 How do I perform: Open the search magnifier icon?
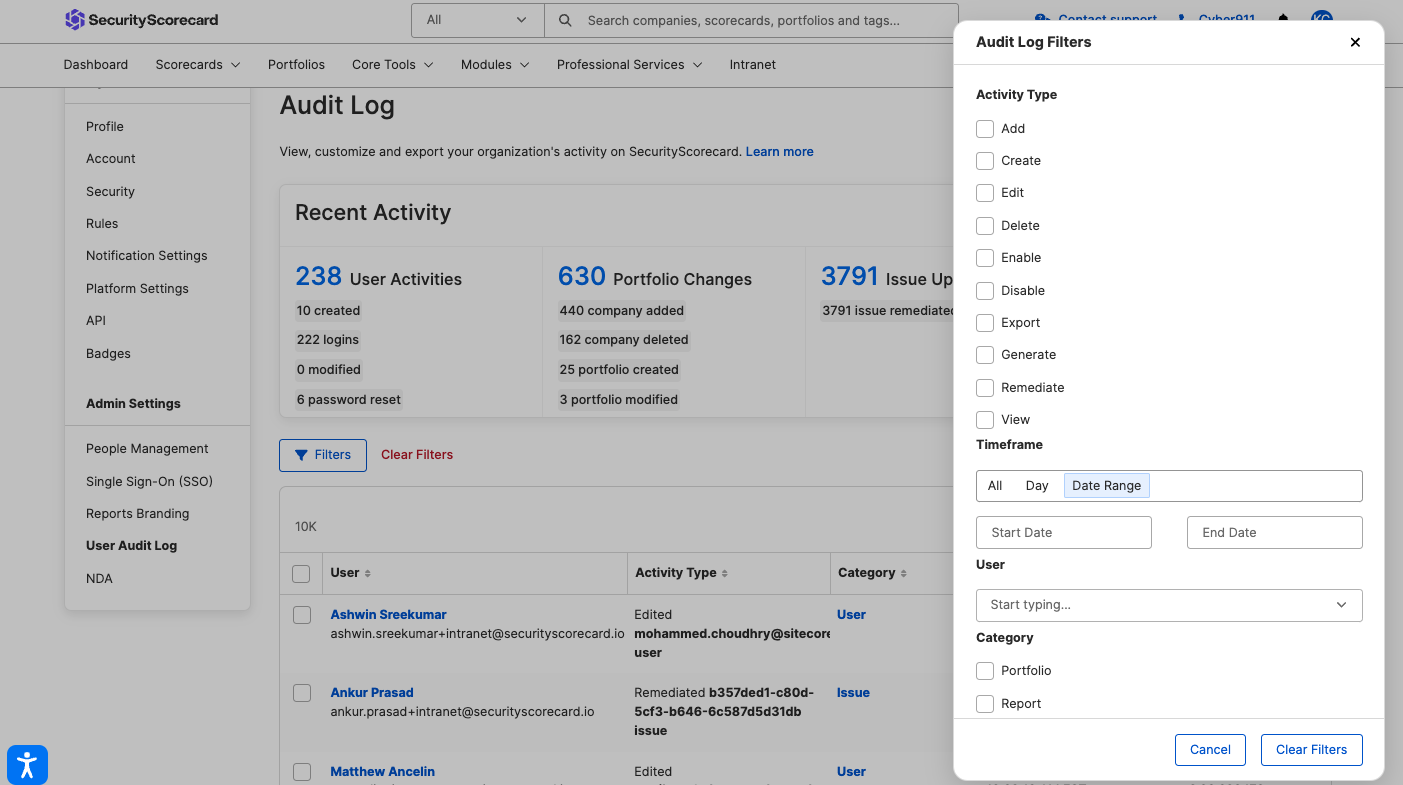[565, 20]
